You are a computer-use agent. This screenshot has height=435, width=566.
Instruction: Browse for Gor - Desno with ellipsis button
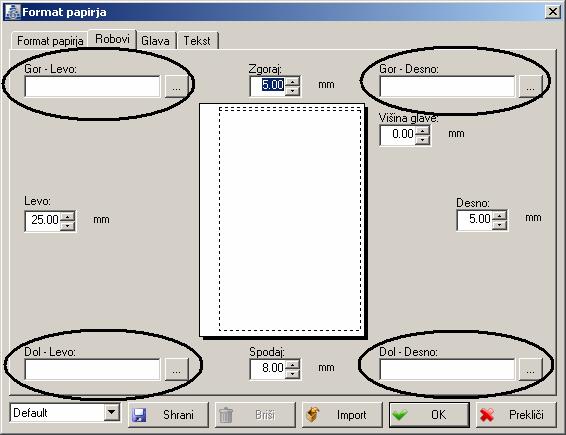point(530,86)
